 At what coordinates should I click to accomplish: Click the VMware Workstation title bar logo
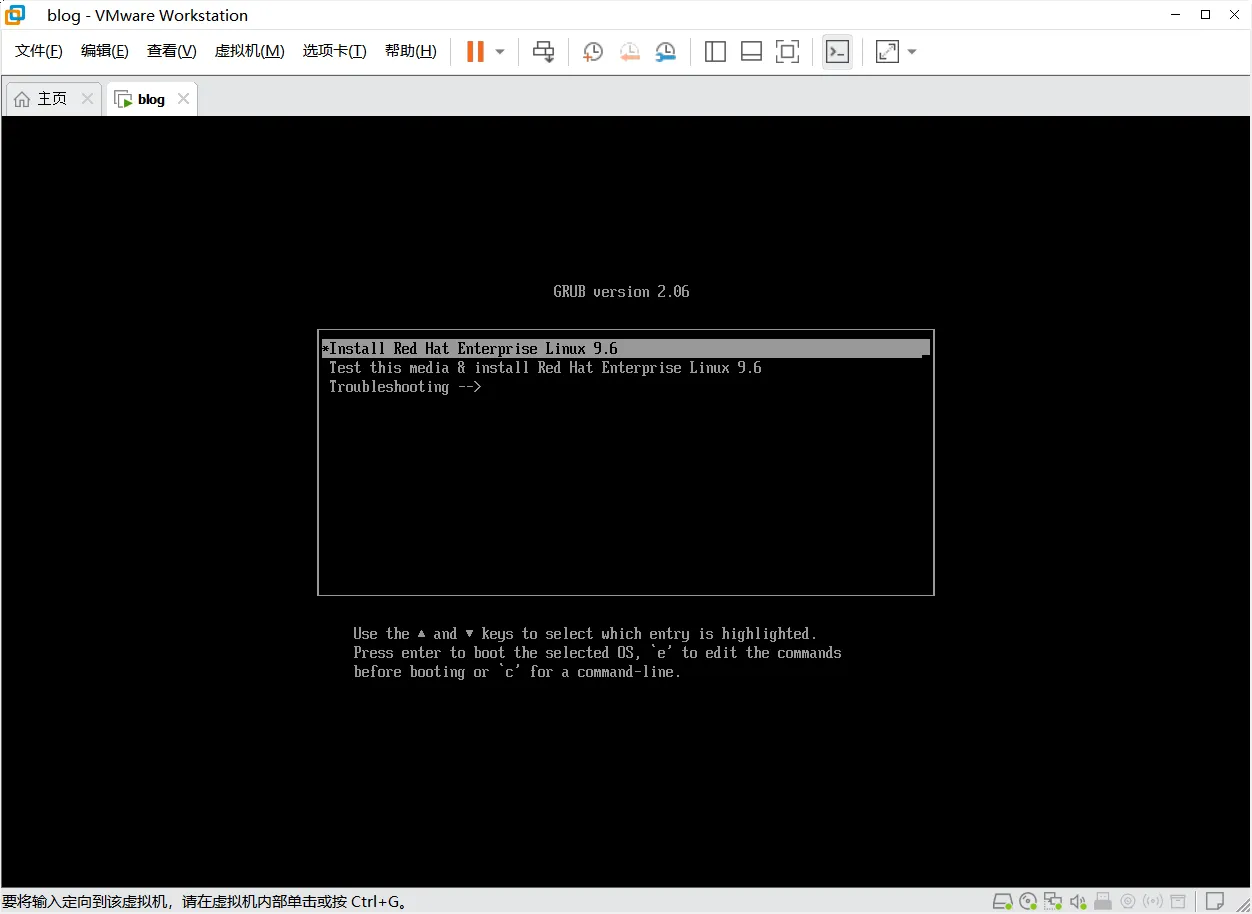click(15, 14)
